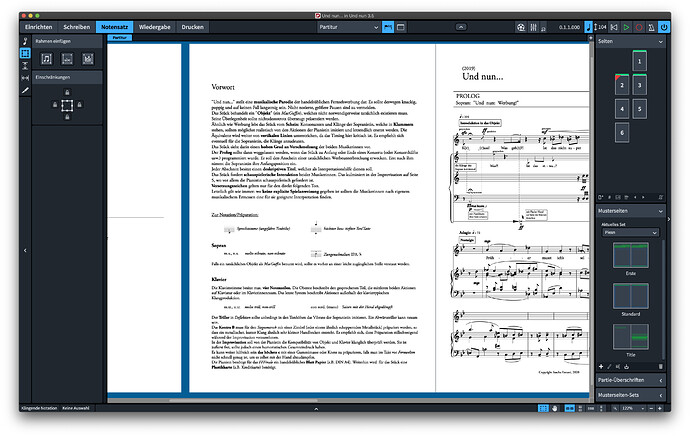Click the insert pages icon
This screenshot has height=437, width=690.
tap(601, 197)
